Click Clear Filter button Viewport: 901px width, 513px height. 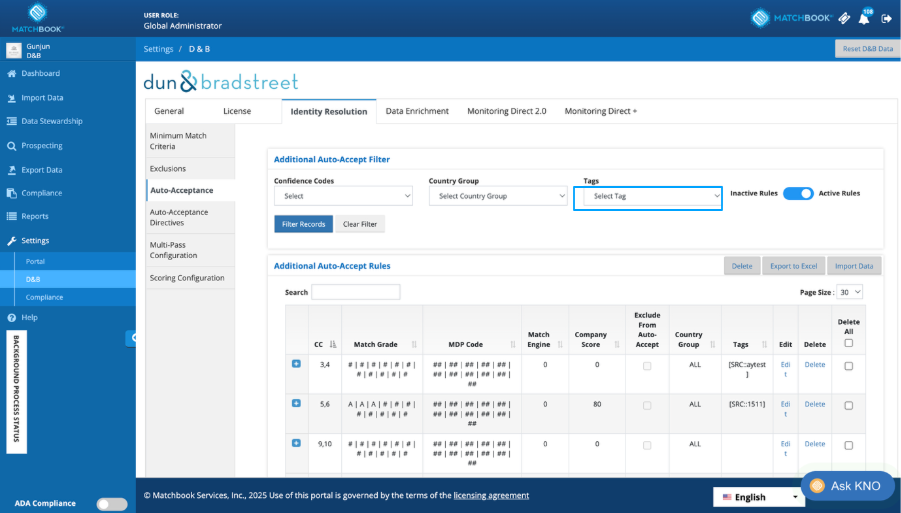click(360, 224)
